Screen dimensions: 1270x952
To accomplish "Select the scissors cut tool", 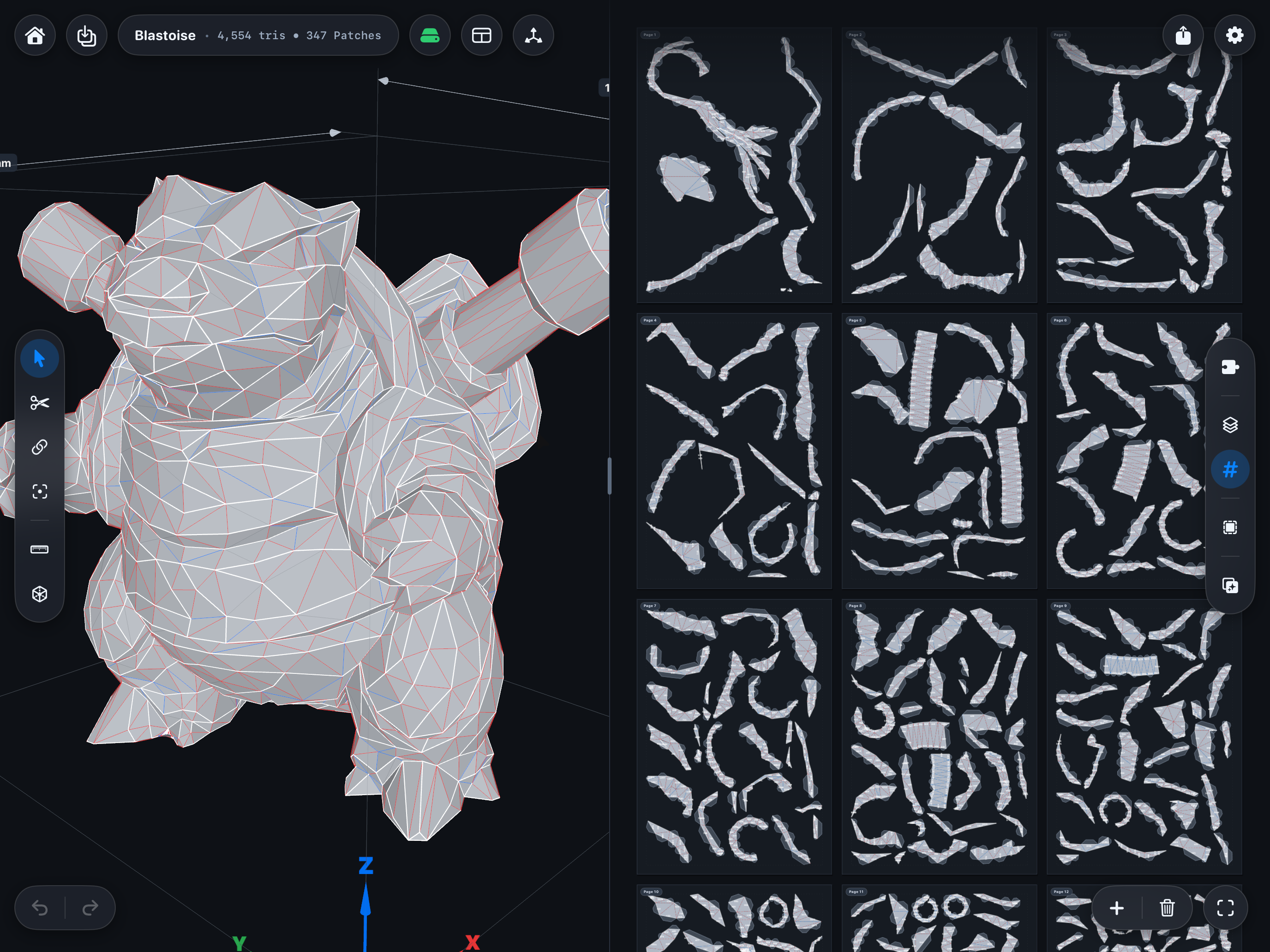I will click(40, 403).
